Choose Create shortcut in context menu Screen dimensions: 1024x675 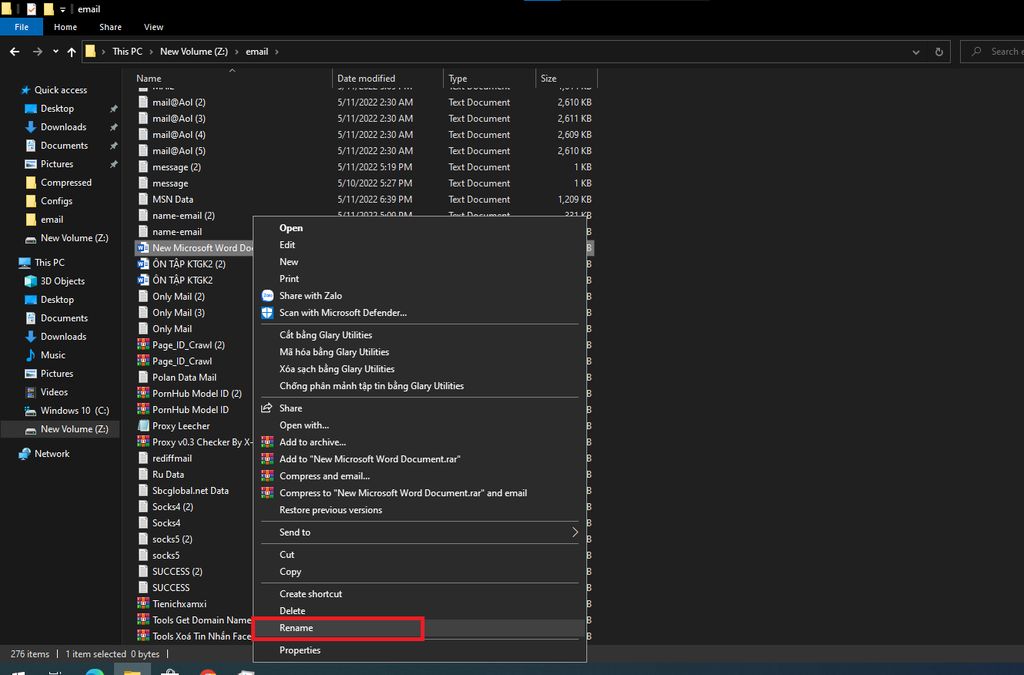point(310,593)
